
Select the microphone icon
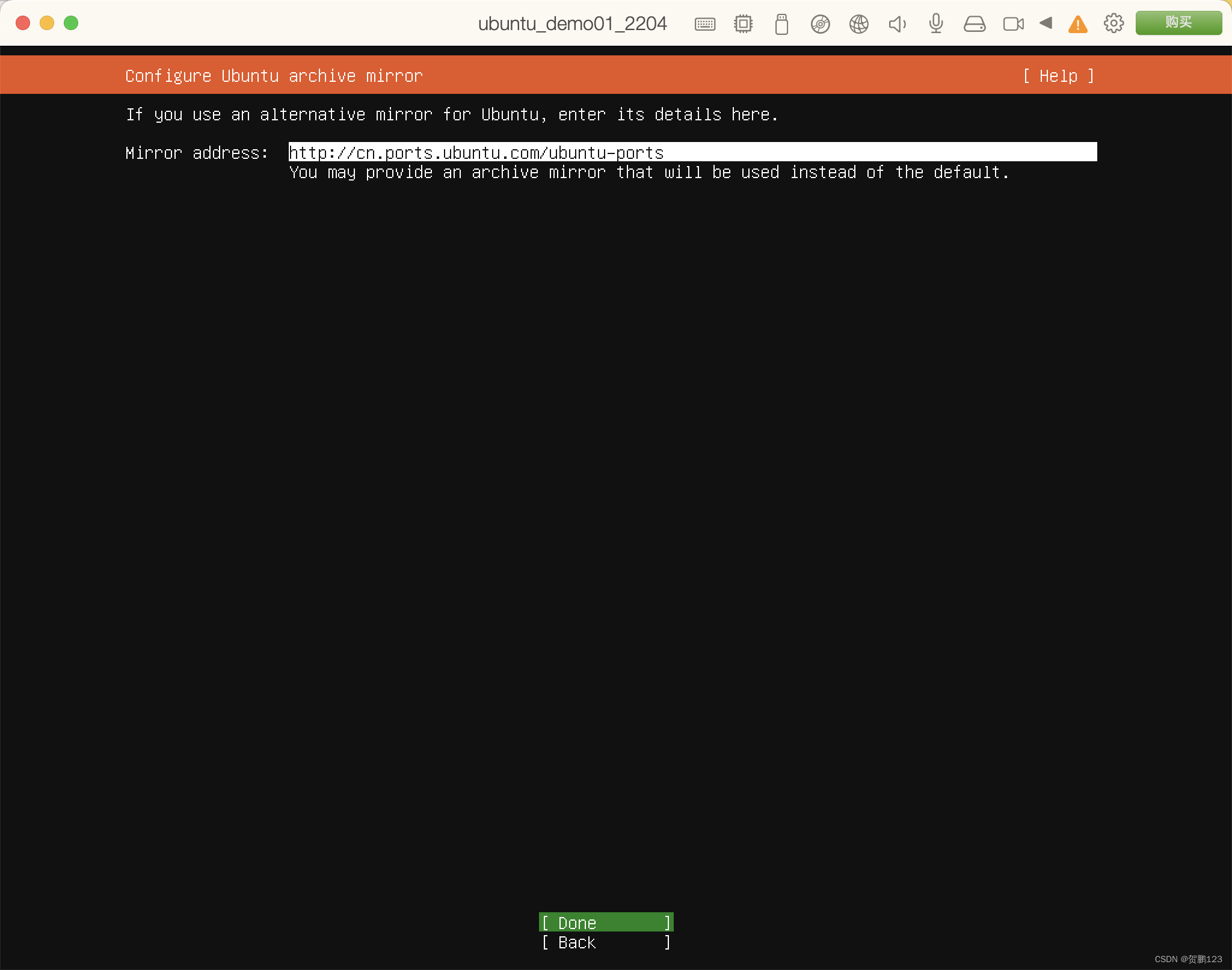935,23
